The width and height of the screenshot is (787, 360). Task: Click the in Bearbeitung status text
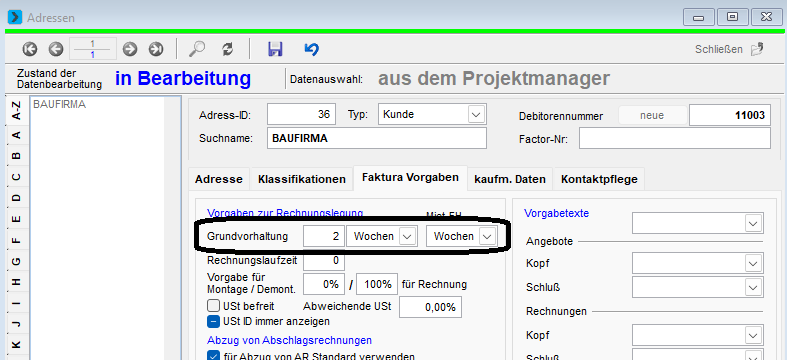point(183,79)
